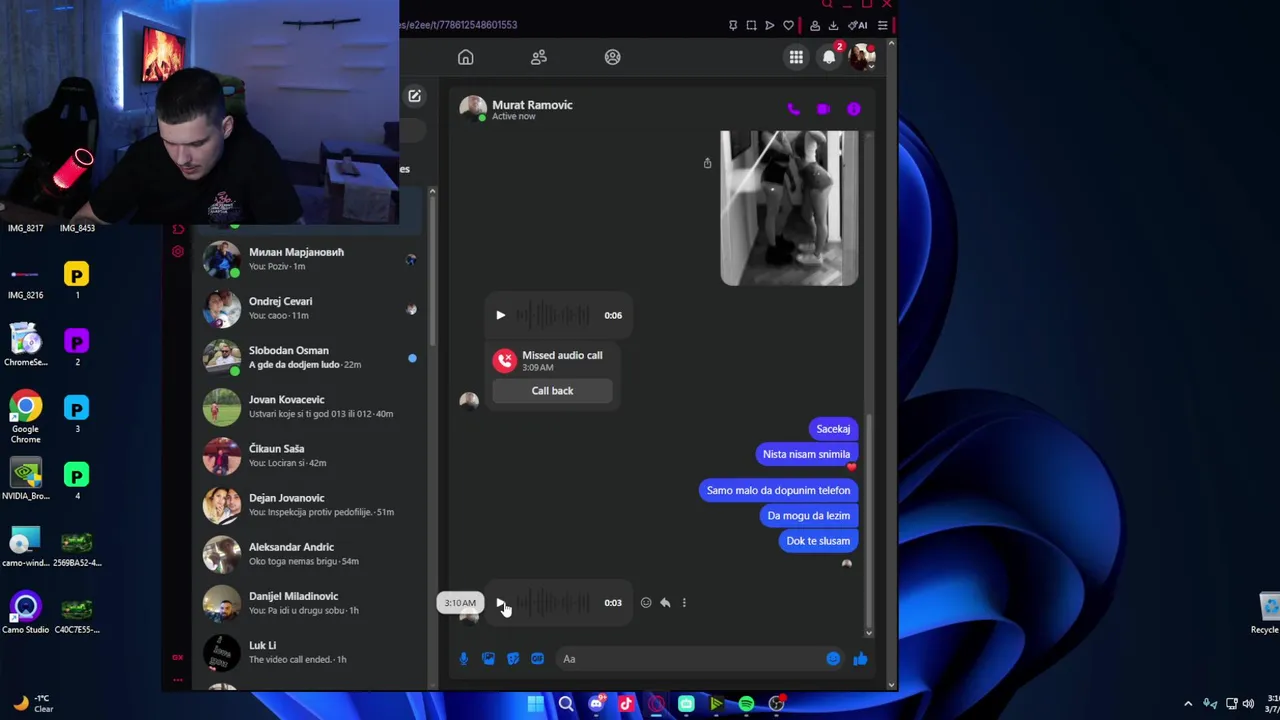The width and height of the screenshot is (1280, 720).
Task: Click the Call back button
Action: [552, 391]
